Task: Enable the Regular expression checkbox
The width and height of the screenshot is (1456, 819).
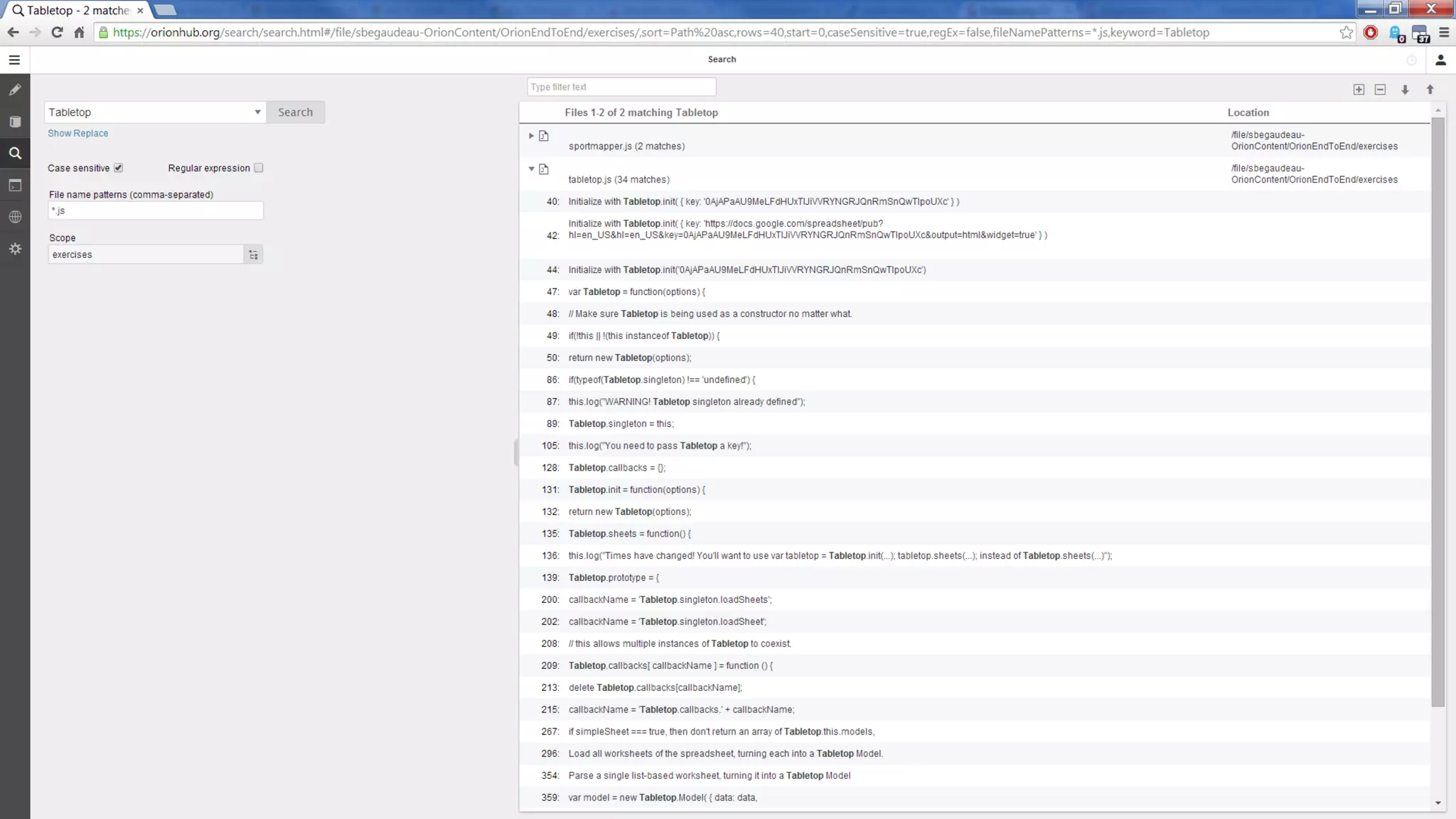Action: (259, 168)
